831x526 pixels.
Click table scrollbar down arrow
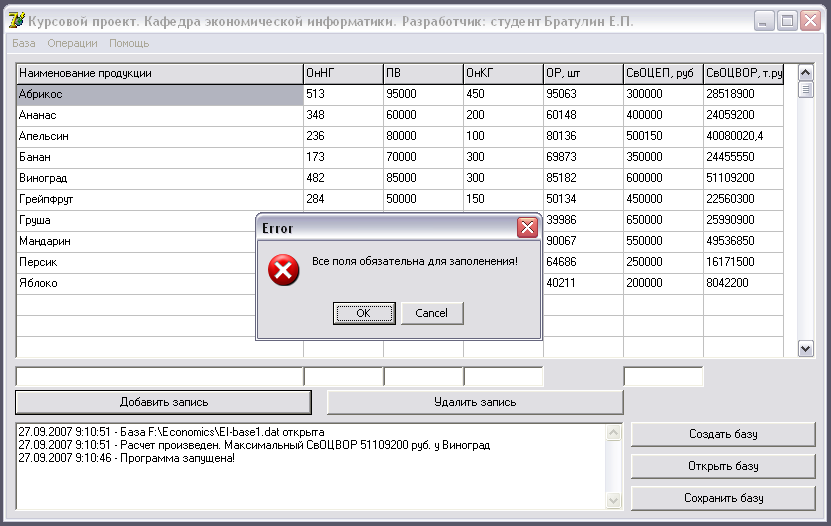tap(806, 349)
